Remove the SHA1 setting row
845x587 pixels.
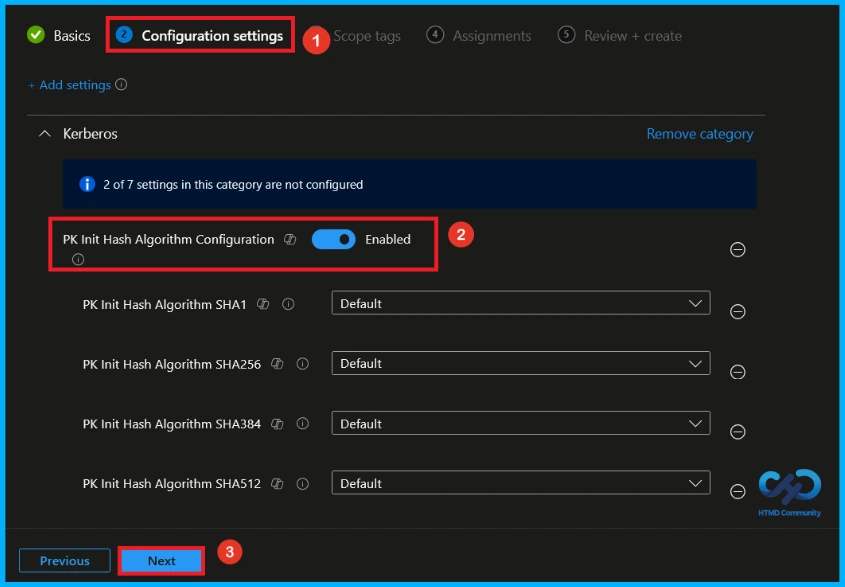[737, 312]
